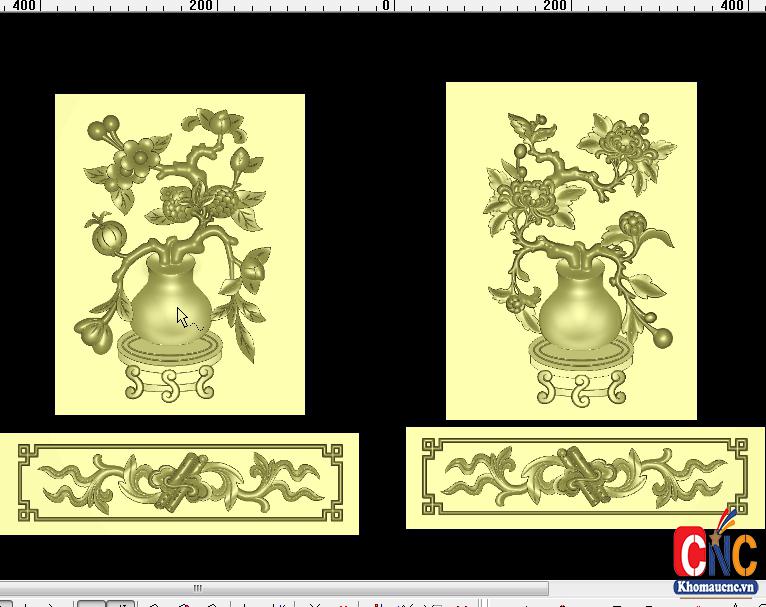Pick the lower-left scroll border relief

coord(179,484)
